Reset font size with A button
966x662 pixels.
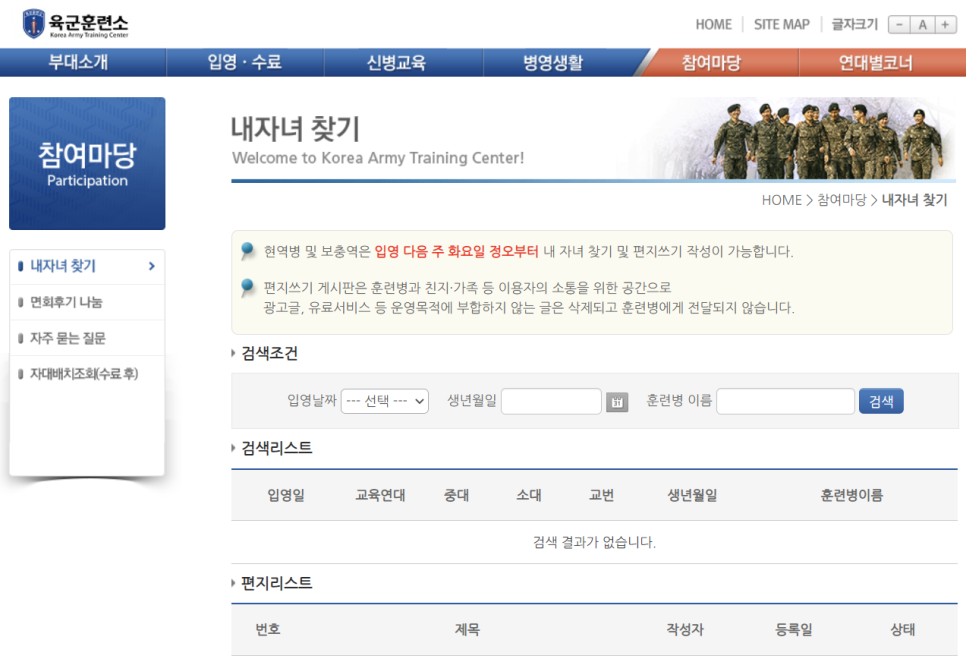tap(922, 25)
